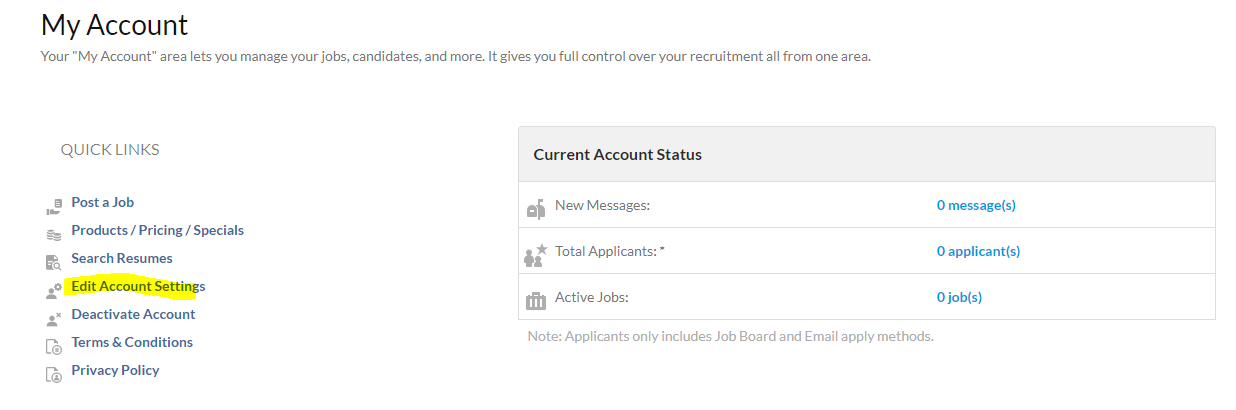View the Terms & Conditions link
Viewport: 1236px width, 410px height.
click(132, 342)
